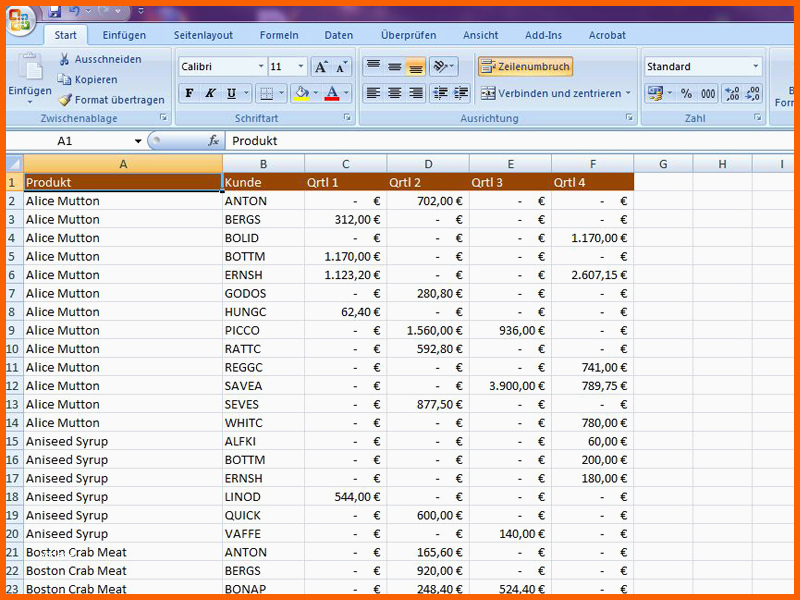
Task: Apply red font color A
Action: tap(332, 93)
